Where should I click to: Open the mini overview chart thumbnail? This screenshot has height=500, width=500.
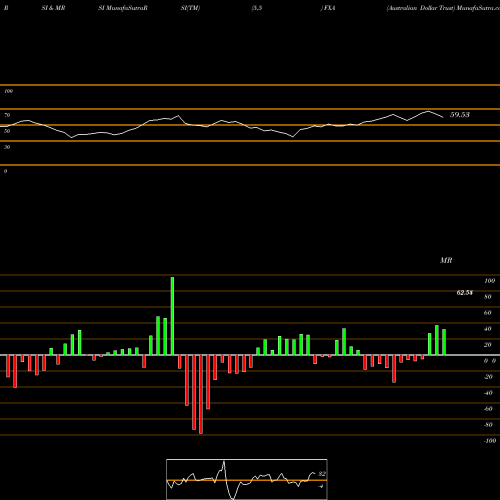tap(247, 479)
